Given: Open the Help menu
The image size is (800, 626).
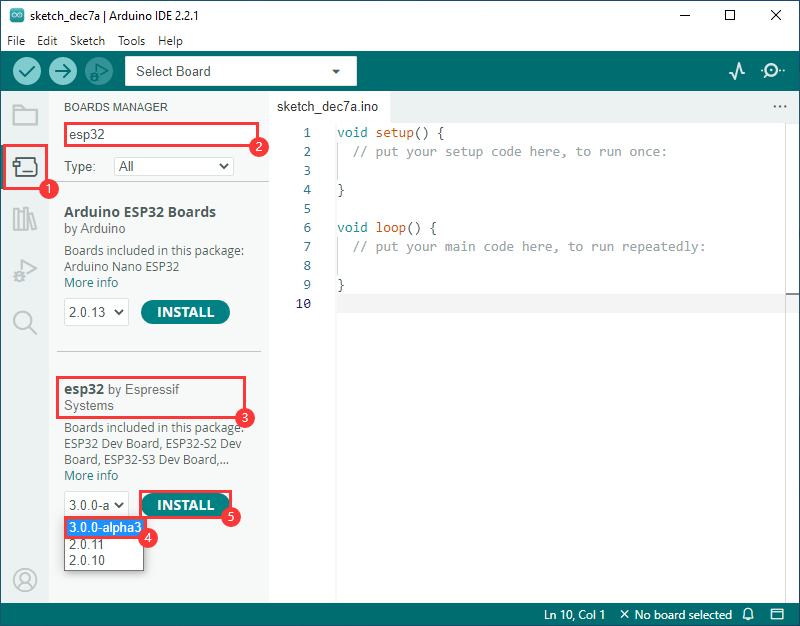Looking at the screenshot, I should coord(170,41).
